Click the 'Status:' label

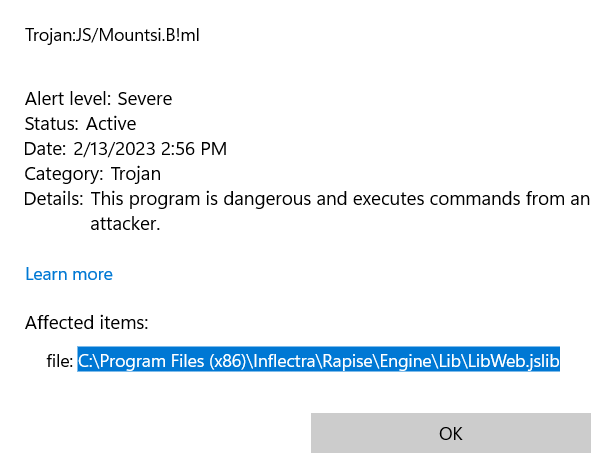[x=52, y=124]
